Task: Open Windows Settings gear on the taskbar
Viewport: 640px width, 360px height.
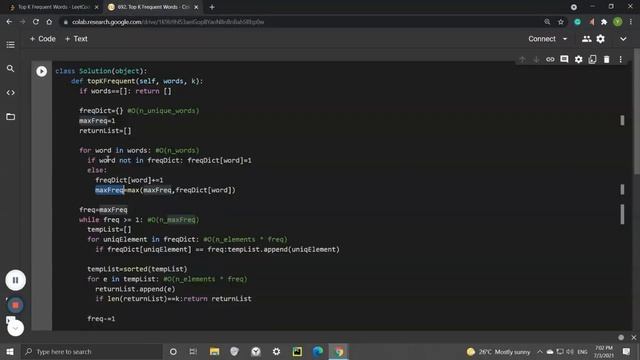Action: (x=276, y=352)
